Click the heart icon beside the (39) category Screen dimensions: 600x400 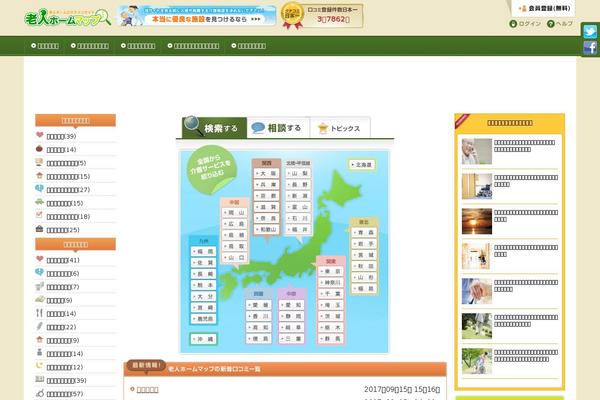click(x=39, y=135)
